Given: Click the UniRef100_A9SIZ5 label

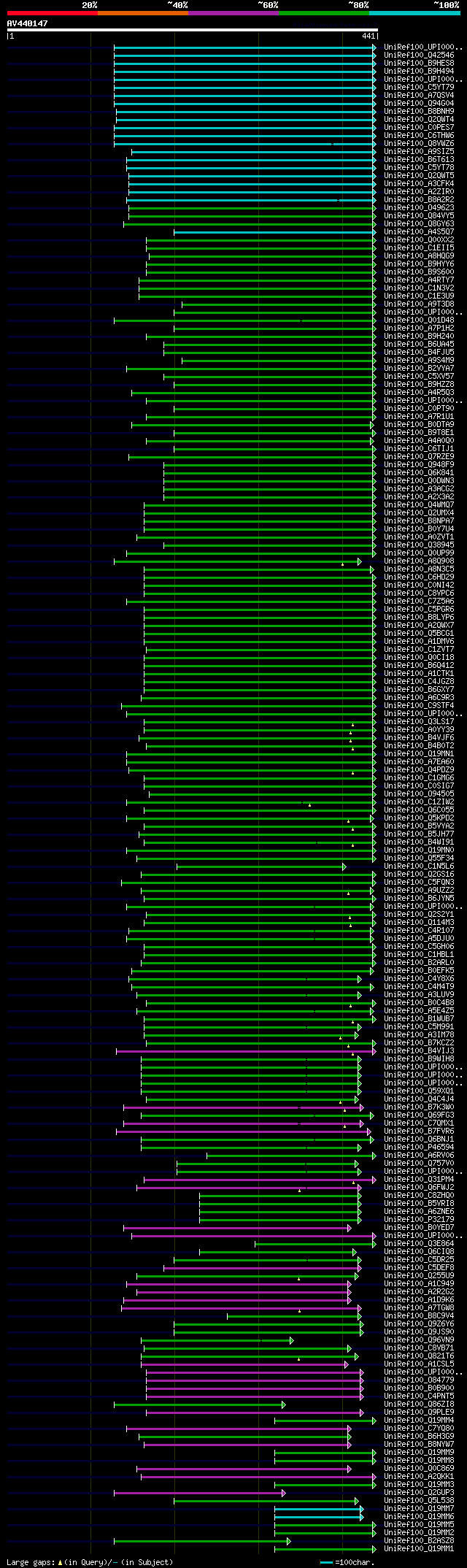Looking at the screenshot, I should pyautogui.click(x=419, y=151).
